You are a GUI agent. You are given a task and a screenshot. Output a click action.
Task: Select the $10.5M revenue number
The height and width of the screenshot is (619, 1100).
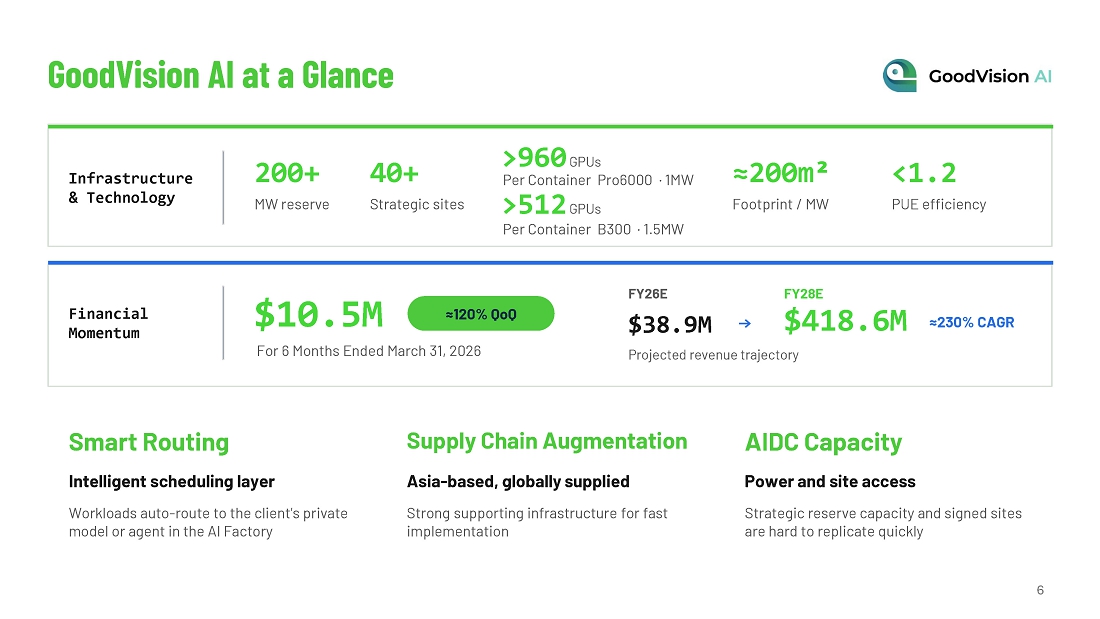pyautogui.click(x=318, y=314)
